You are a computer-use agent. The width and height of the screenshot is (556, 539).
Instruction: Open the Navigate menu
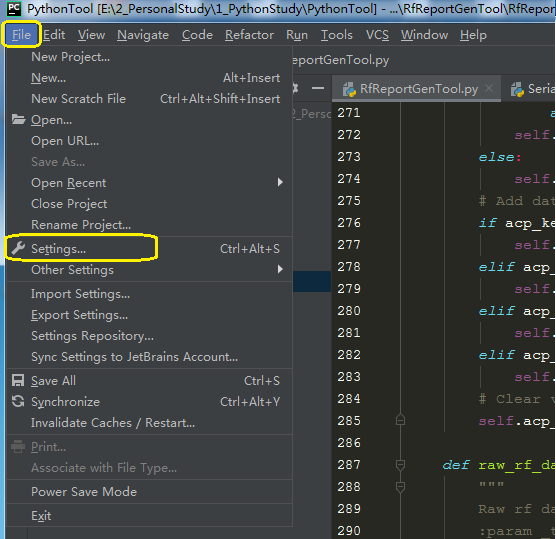click(143, 35)
